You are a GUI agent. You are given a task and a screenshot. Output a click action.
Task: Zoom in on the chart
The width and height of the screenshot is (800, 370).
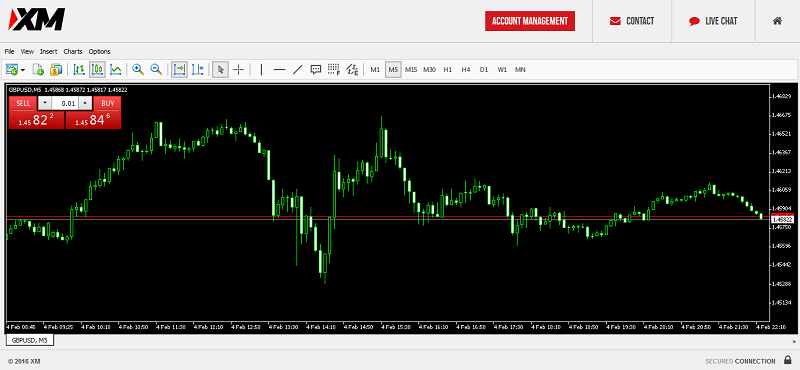(138, 69)
